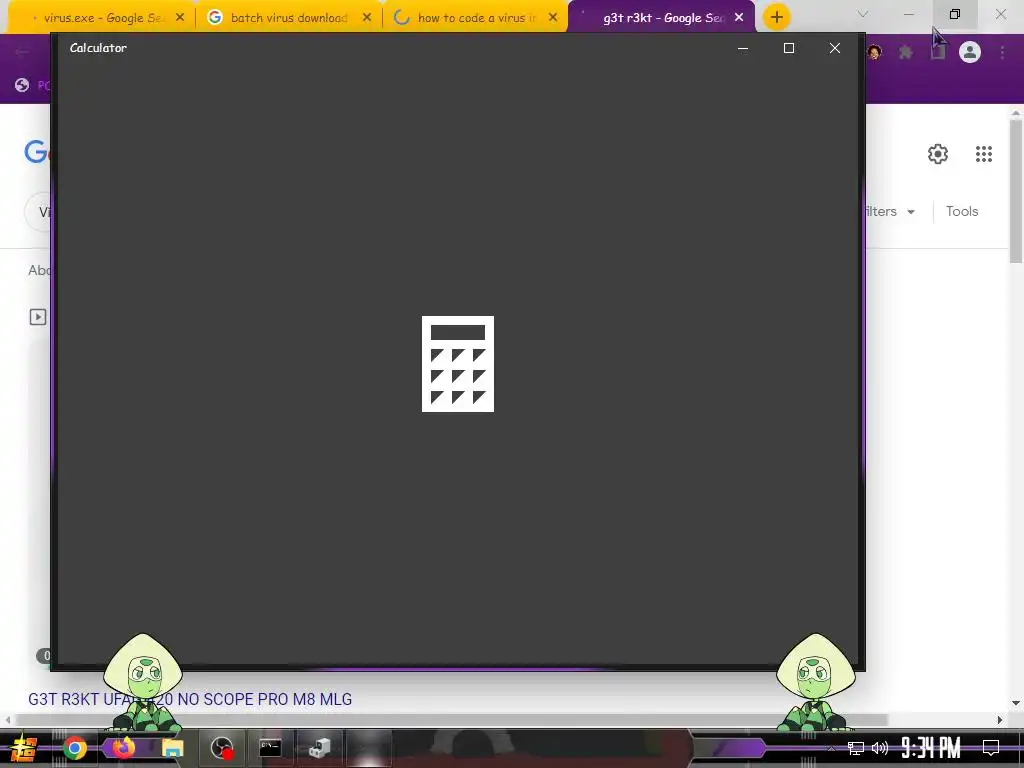Click the Calculator splash icon

(x=458, y=364)
